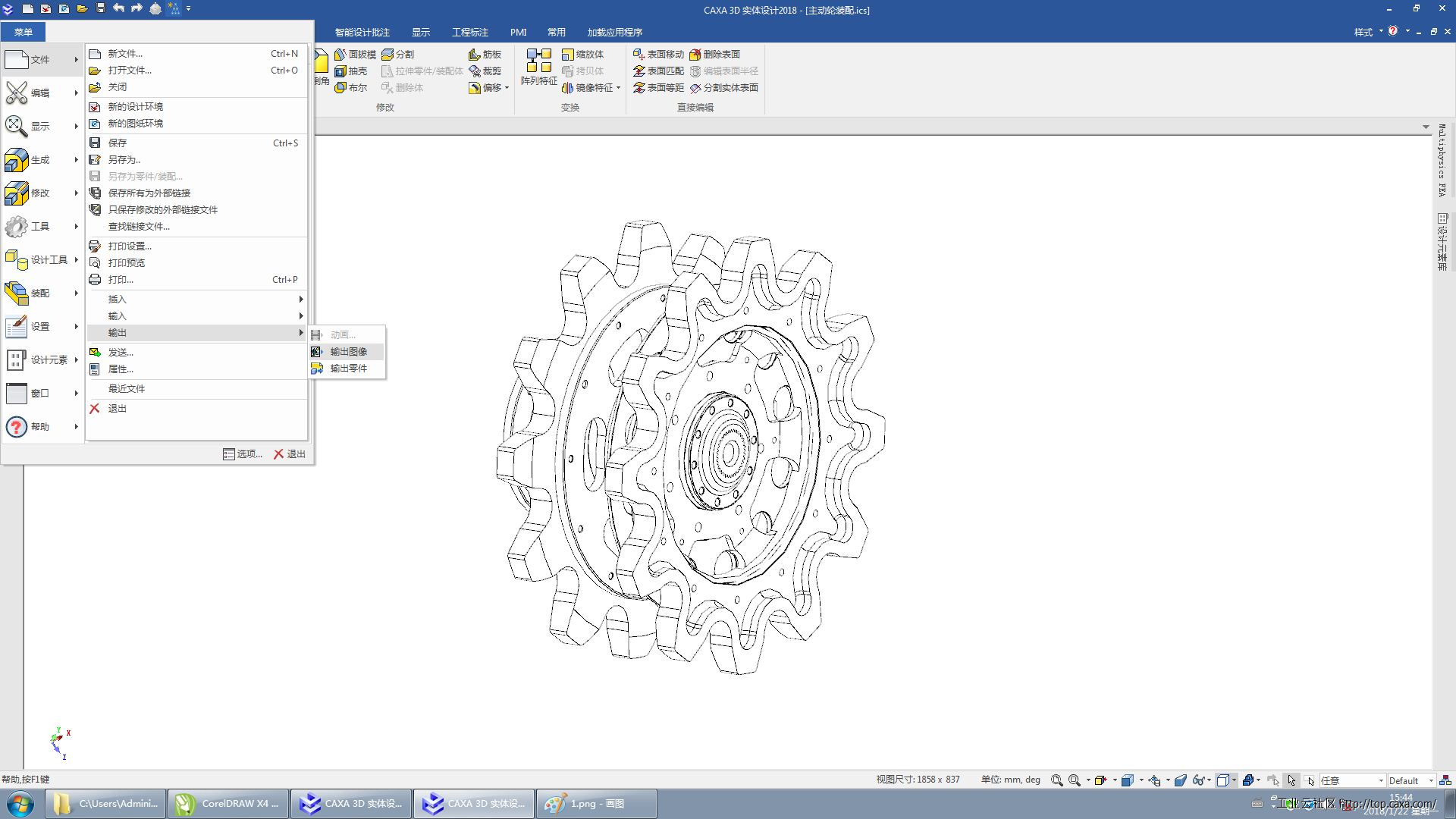Open the 任意 selection filter dropdown
Viewport: 1456px width, 819px height.
coord(1380,780)
